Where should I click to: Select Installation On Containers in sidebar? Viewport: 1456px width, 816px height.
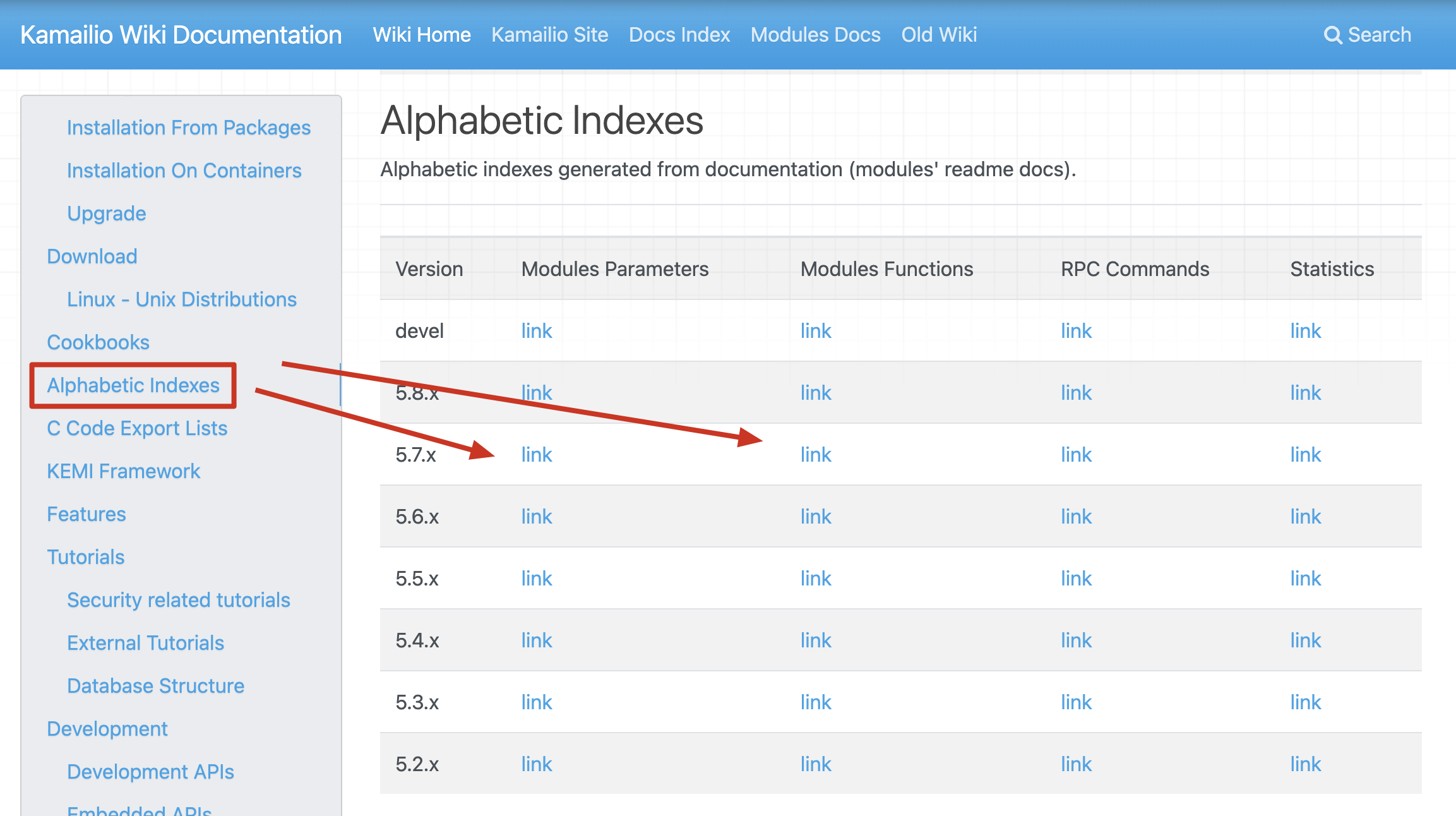[x=184, y=171]
